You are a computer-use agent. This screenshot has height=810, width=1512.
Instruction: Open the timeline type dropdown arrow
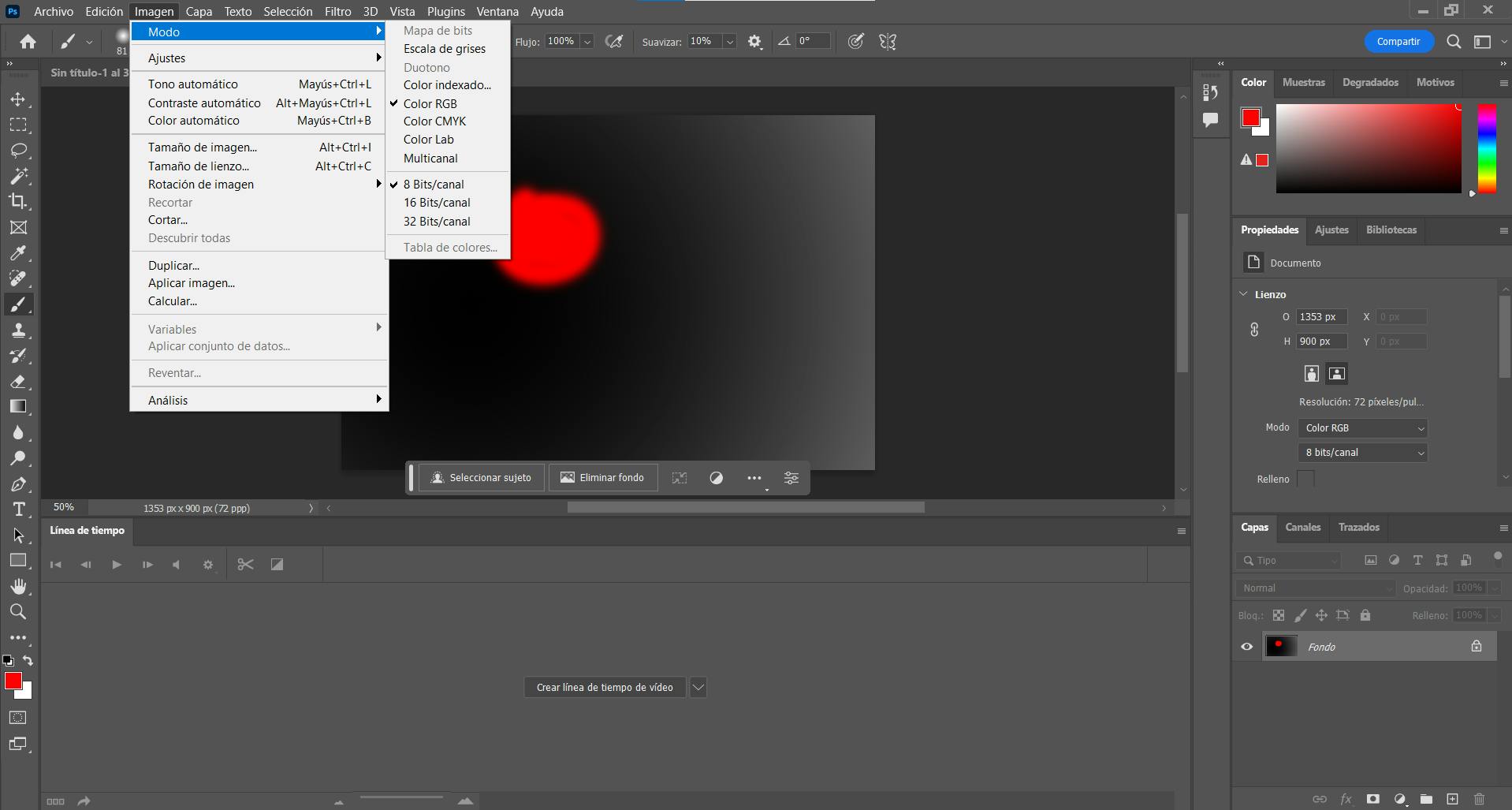point(698,688)
